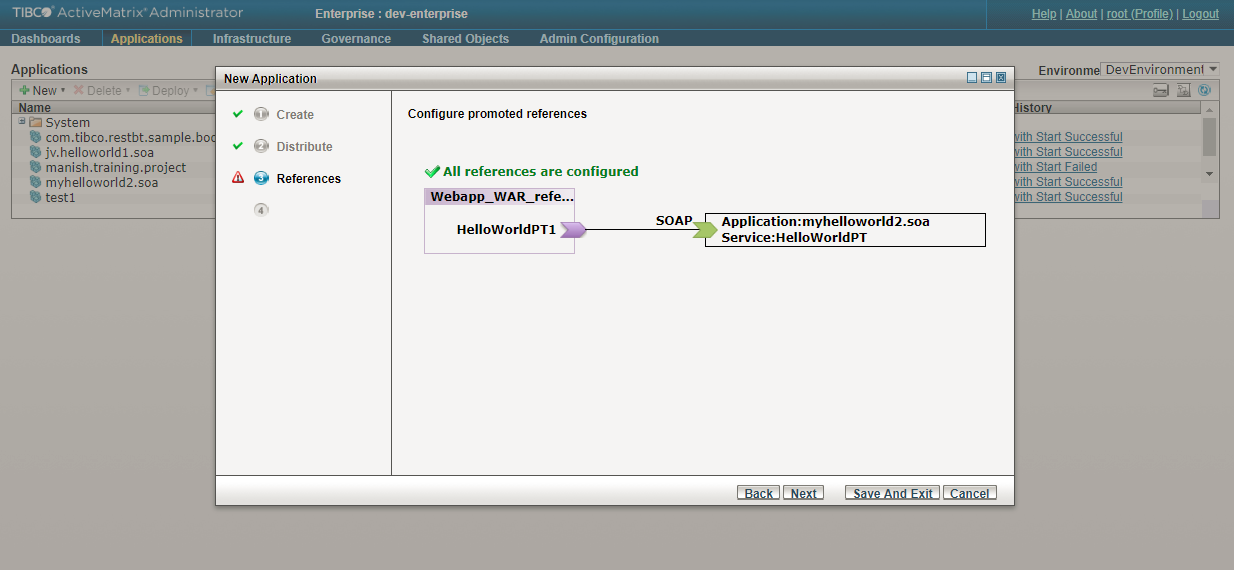The image size is (1234, 570).
Task: Click the key permissions icon in Applications toolbar
Action: [1161, 90]
